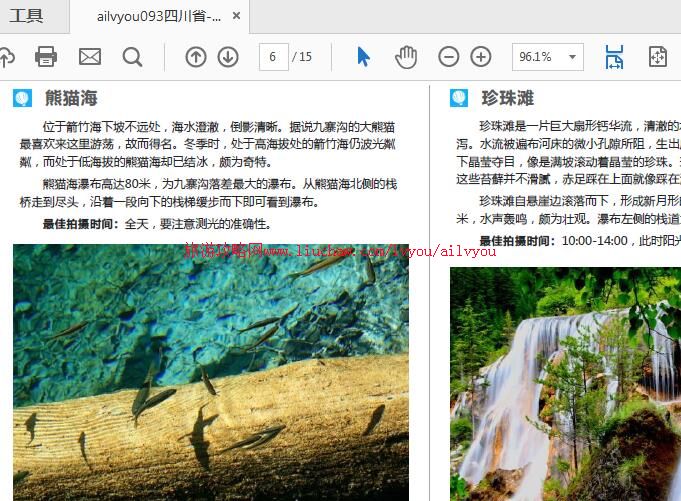Go to the next page with down arrow
The image size is (681, 501).
[228, 57]
